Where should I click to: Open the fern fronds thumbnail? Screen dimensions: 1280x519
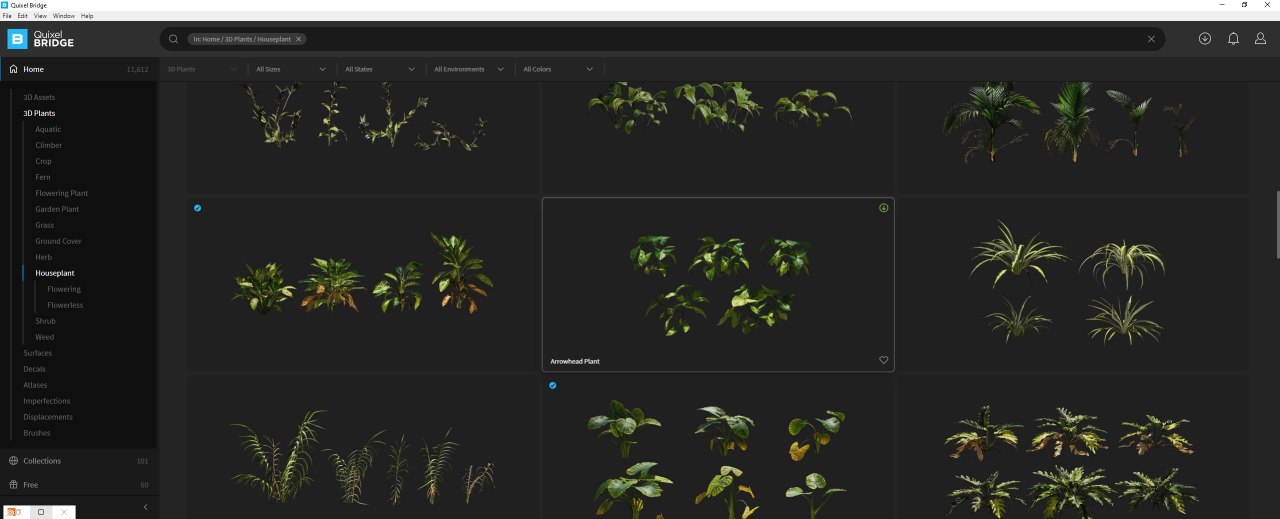362,448
